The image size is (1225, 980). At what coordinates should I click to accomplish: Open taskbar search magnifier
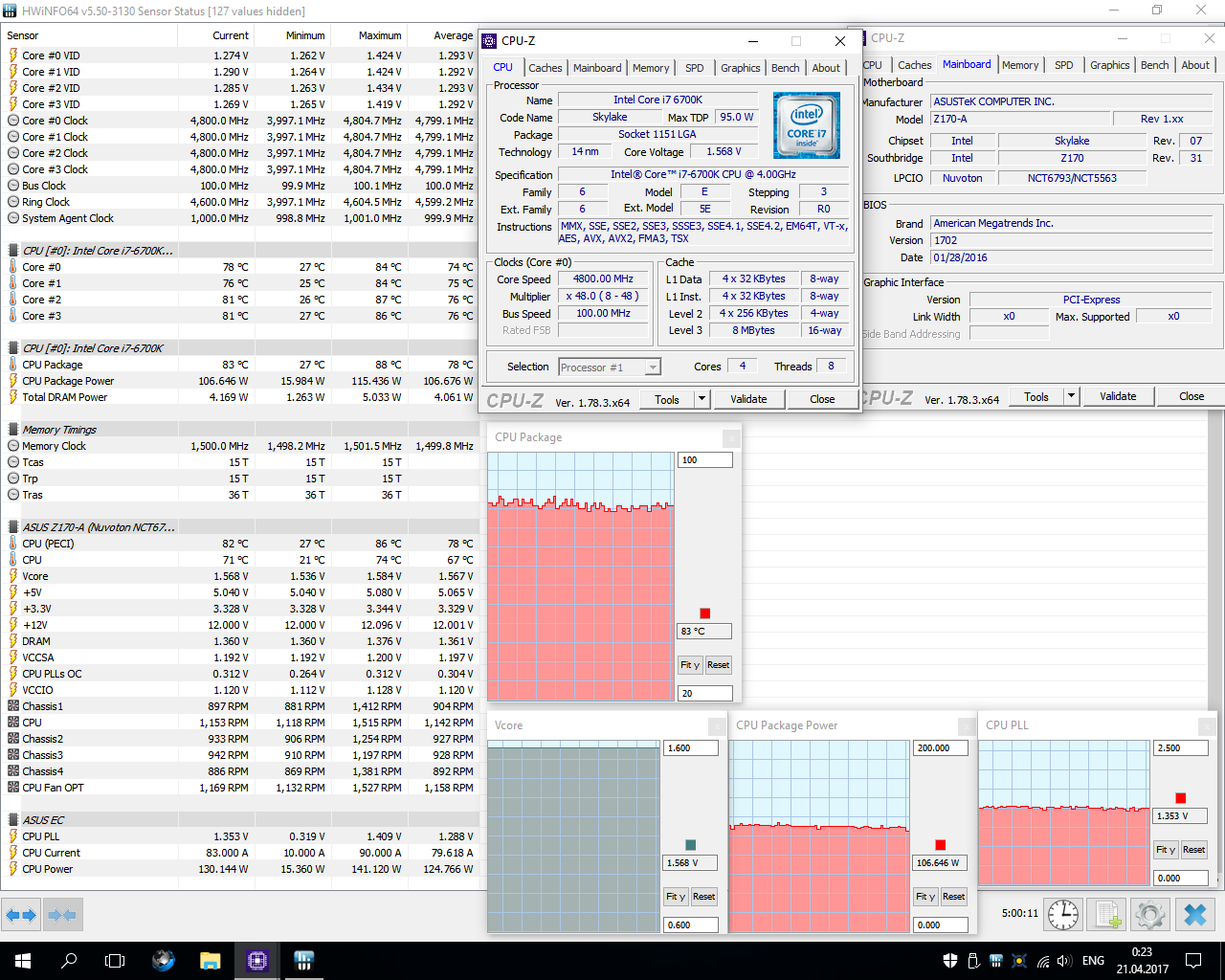pyautogui.click(x=69, y=961)
